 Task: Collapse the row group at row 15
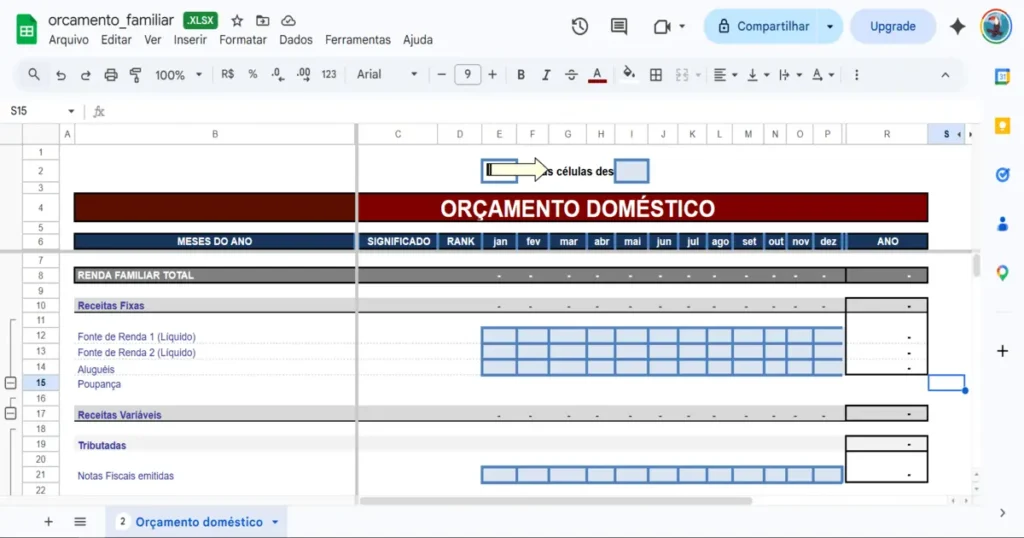10,383
